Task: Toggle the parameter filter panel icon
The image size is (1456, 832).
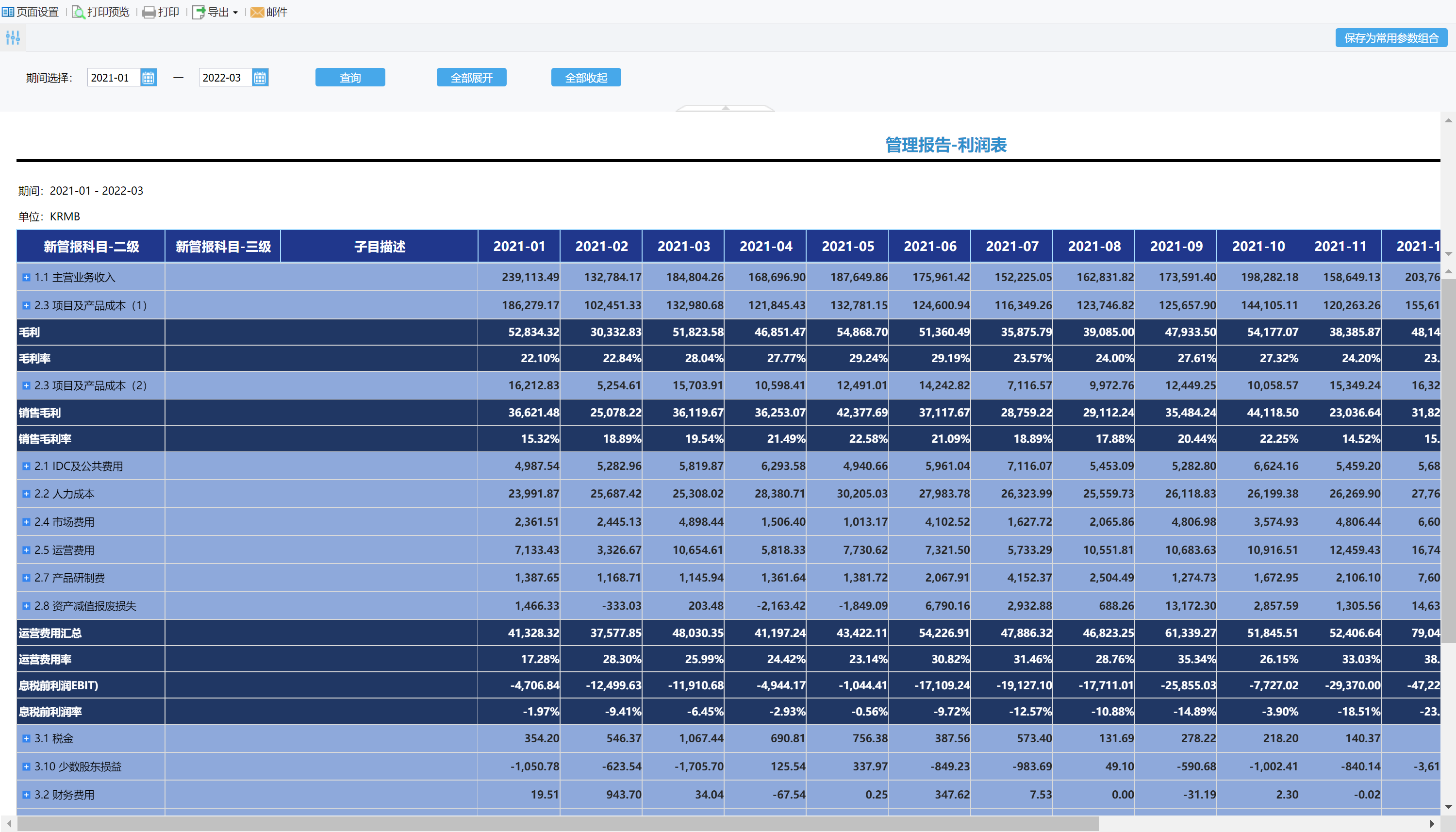Action: coord(13,38)
